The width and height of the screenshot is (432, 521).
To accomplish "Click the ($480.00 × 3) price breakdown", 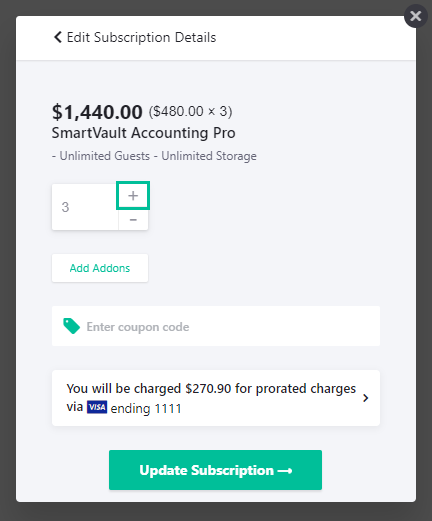I will click(x=190, y=111).
